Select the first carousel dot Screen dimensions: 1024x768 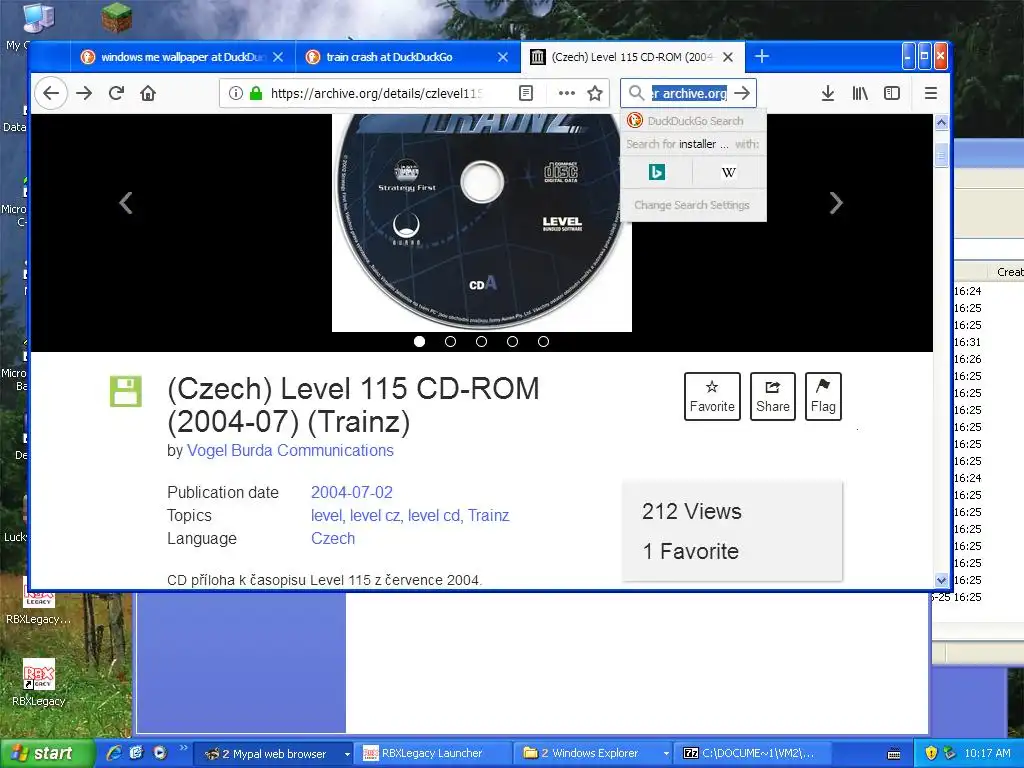tap(419, 342)
